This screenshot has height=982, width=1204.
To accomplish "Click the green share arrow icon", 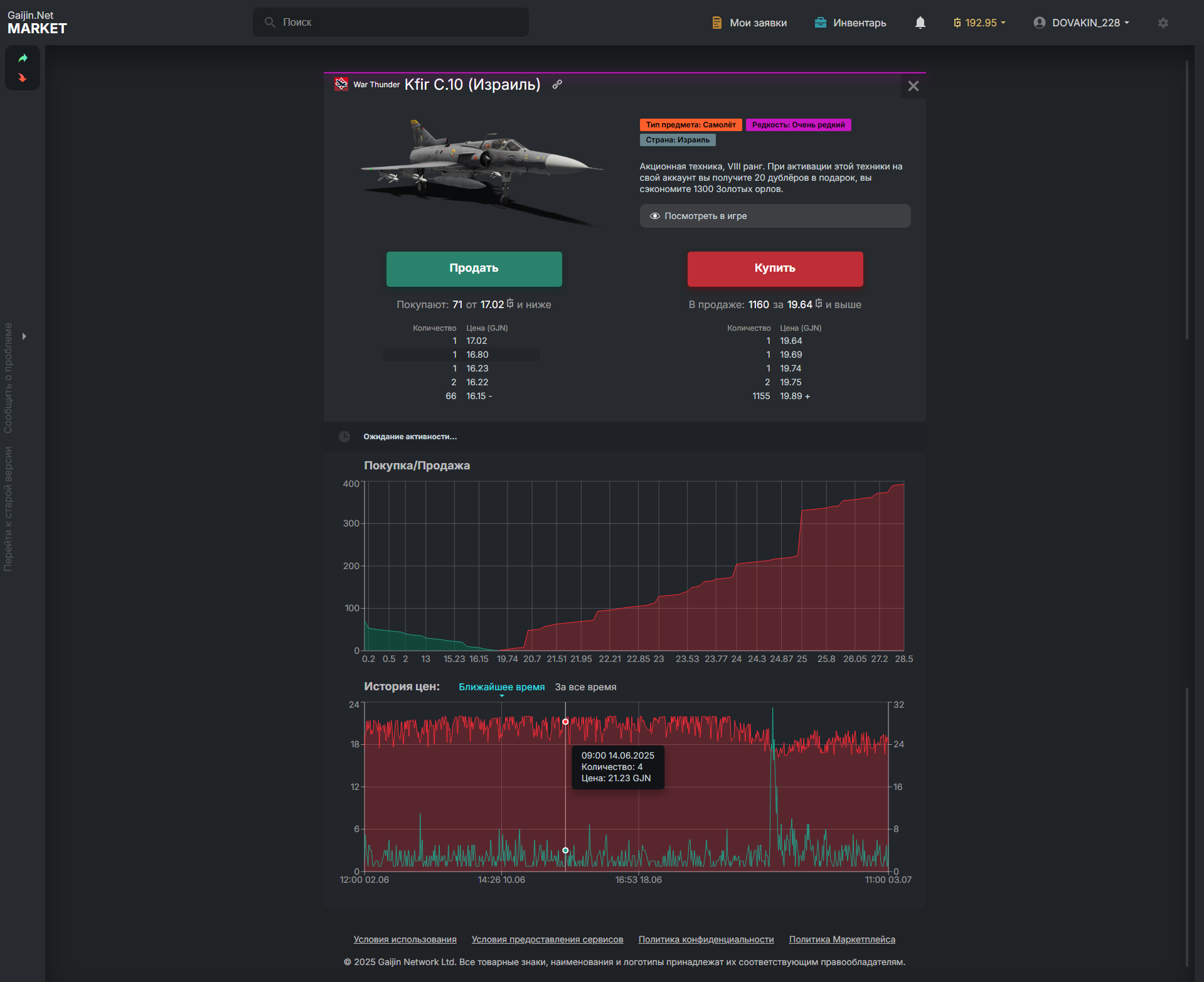I will pos(23,58).
